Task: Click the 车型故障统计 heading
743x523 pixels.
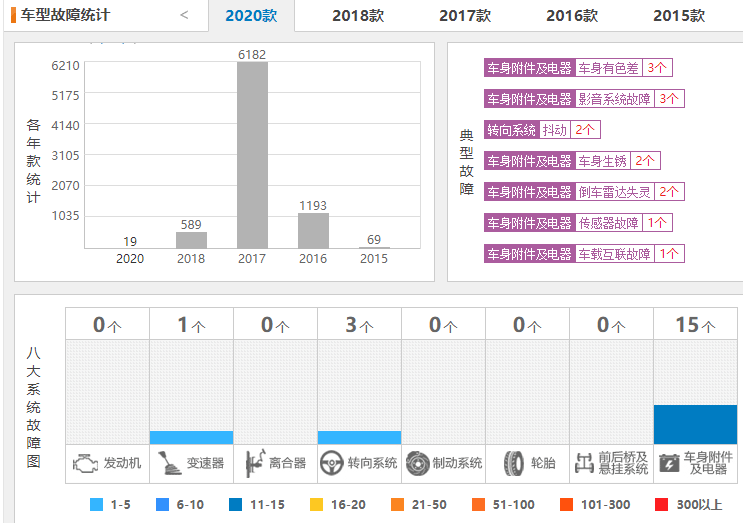Action: coord(65,15)
